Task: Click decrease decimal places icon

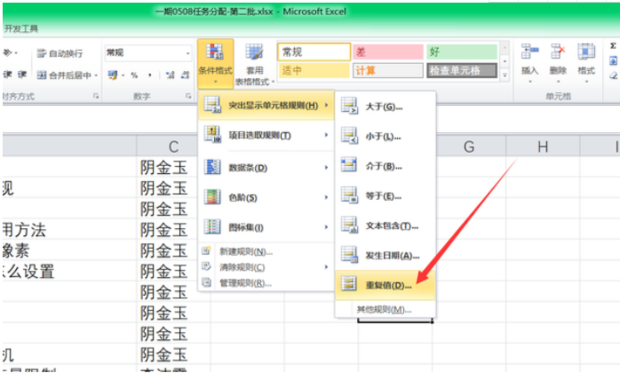Action: pyautogui.click(x=185, y=75)
